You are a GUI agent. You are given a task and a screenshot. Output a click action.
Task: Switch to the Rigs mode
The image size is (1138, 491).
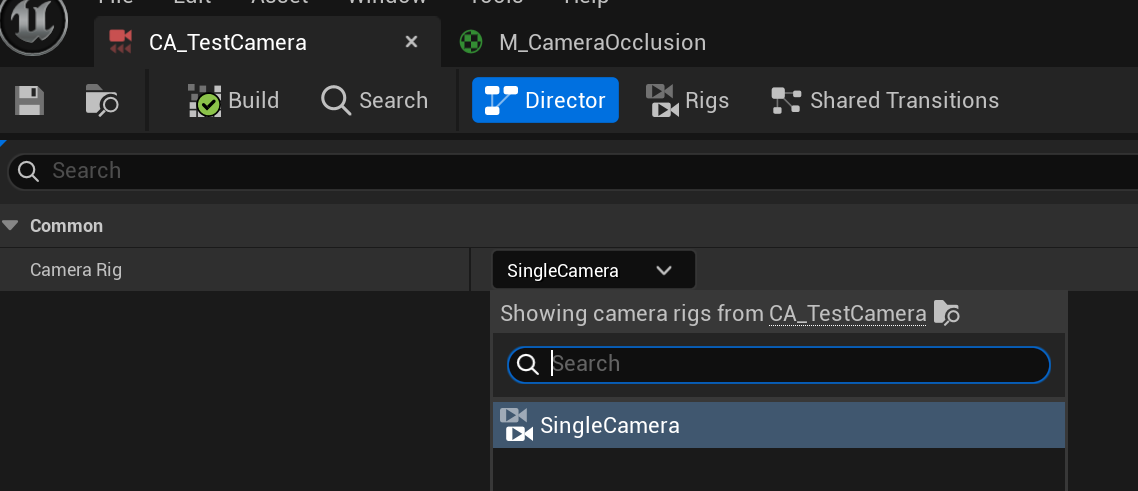[x=688, y=100]
